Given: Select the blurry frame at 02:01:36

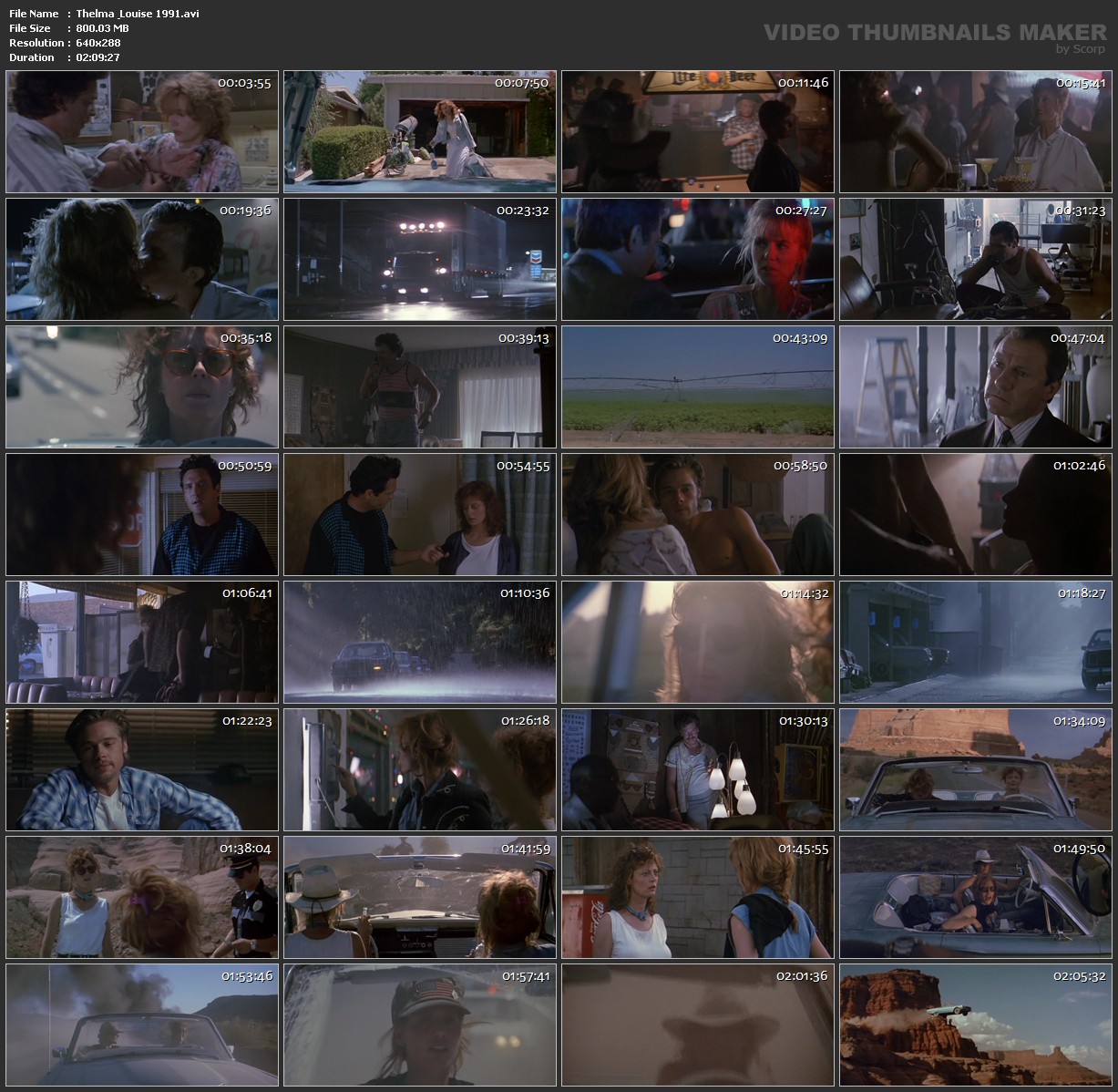Looking at the screenshot, I should [x=698, y=1025].
